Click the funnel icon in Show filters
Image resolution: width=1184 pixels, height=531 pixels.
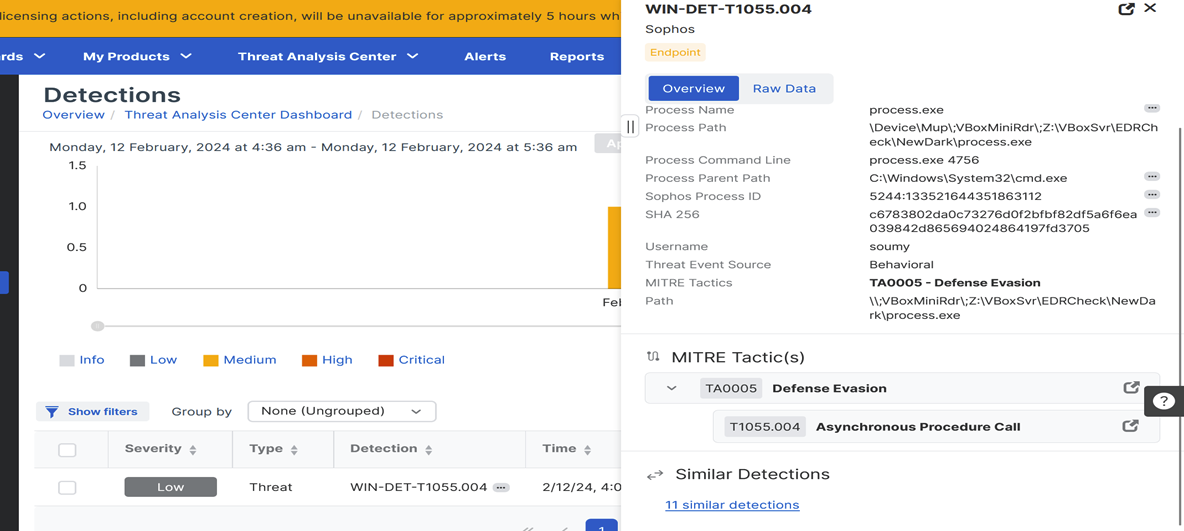pos(51,412)
